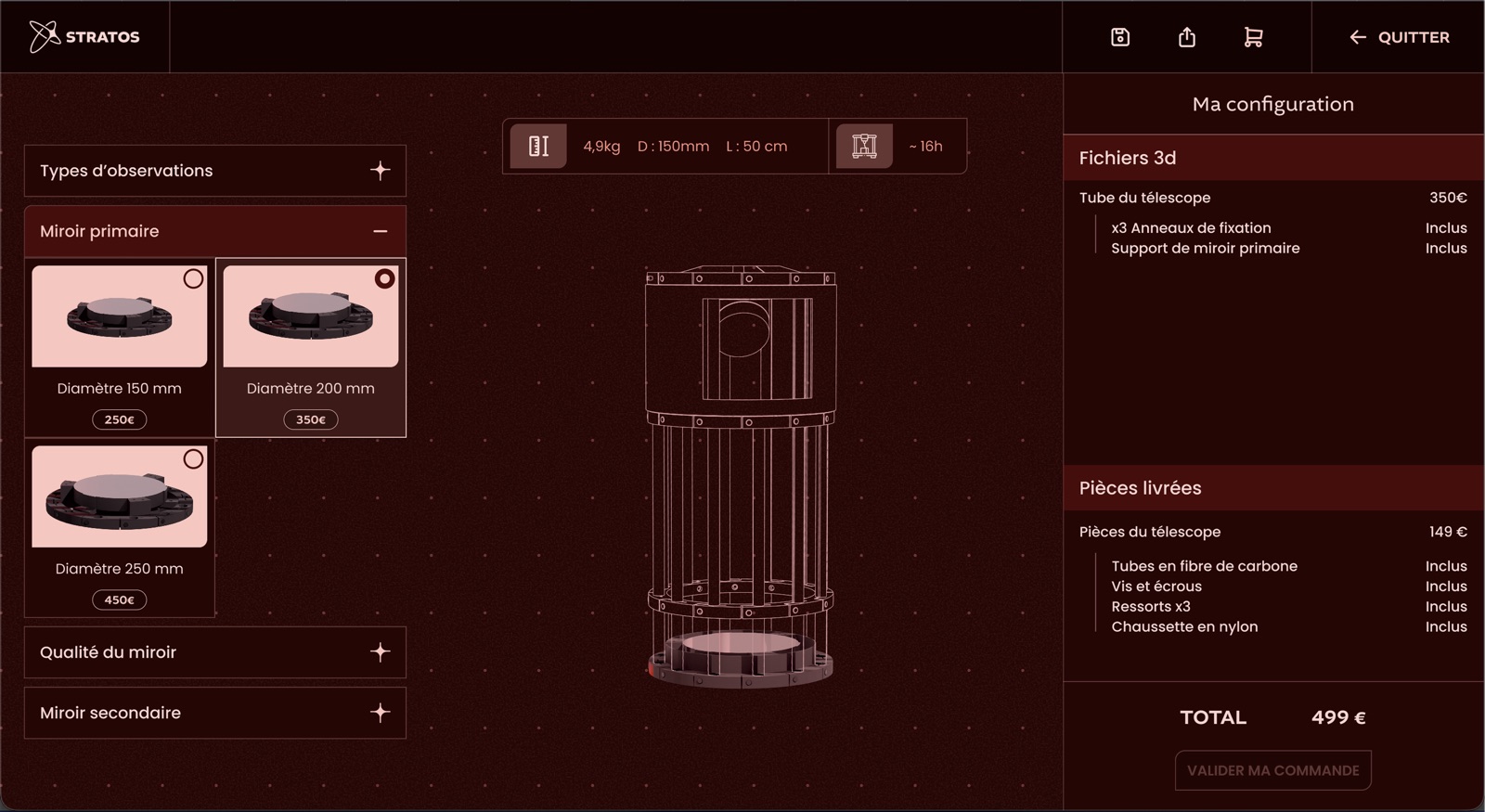Click the telescope dimensions icon
Viewport: 1485px width, 812px height.
coord(538,146)
